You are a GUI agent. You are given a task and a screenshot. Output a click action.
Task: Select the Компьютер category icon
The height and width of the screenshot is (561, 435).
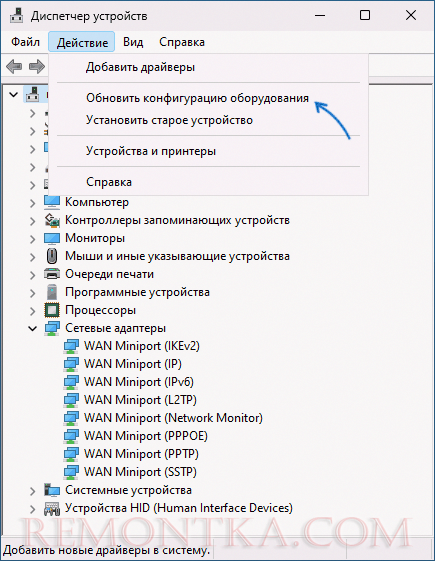pos(52,202)
